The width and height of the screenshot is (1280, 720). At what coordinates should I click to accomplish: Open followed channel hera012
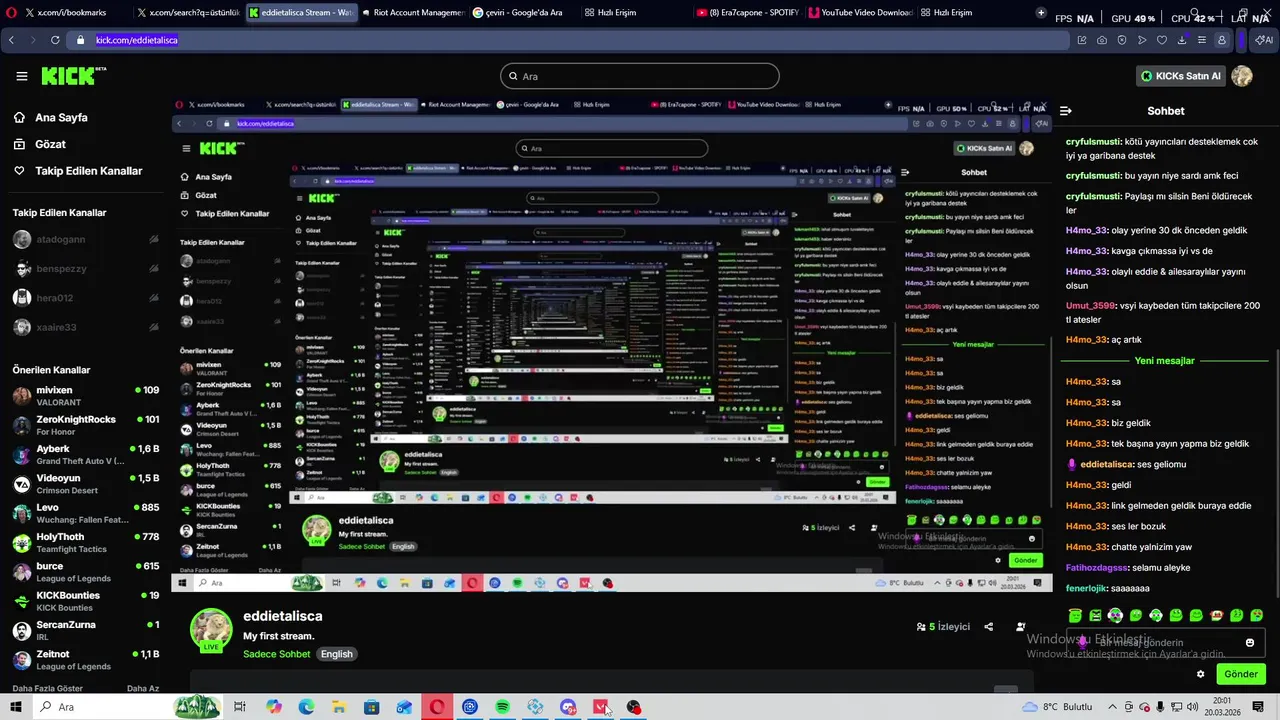point(85,298)
